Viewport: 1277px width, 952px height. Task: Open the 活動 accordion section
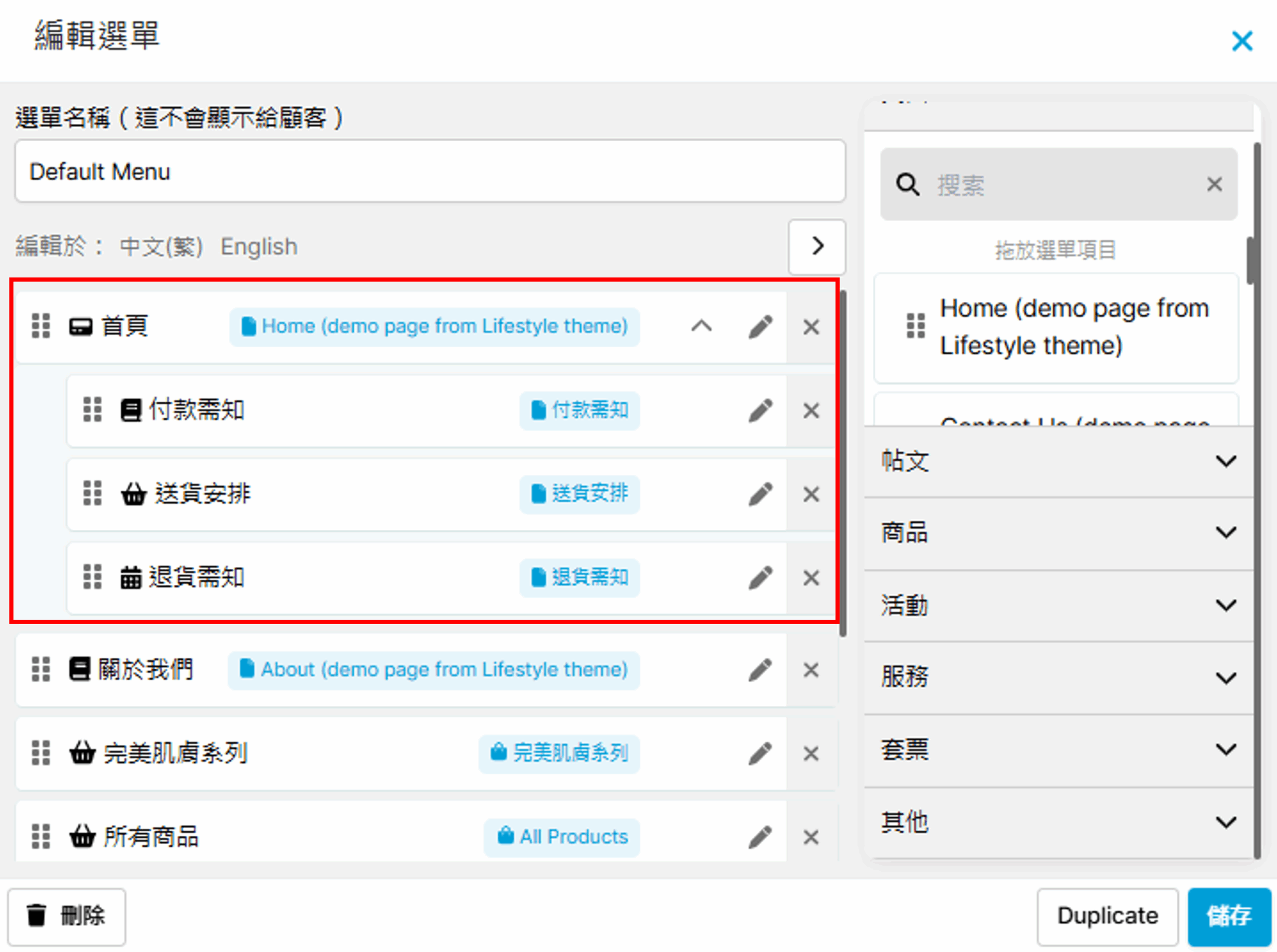coord(1226,605)
